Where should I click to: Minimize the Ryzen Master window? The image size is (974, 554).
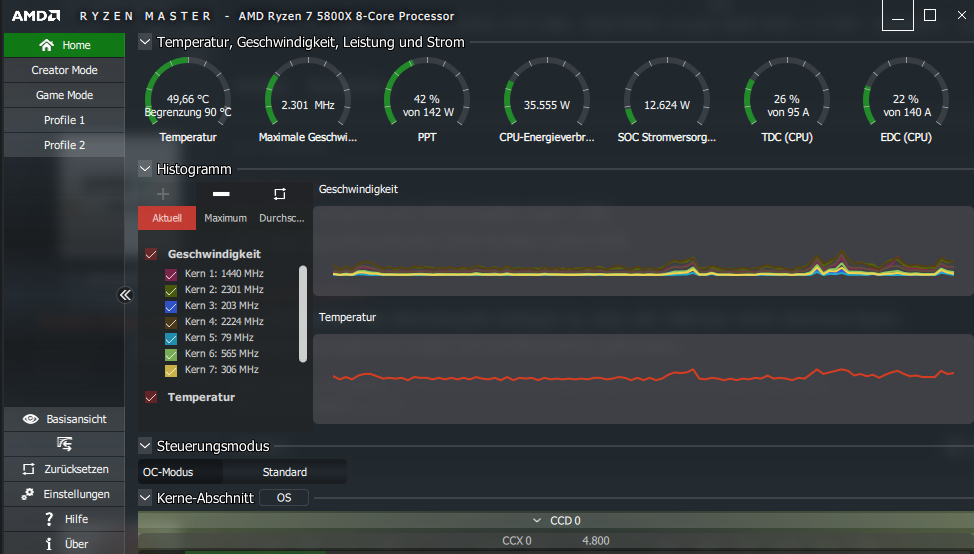(x=898, y=16)
